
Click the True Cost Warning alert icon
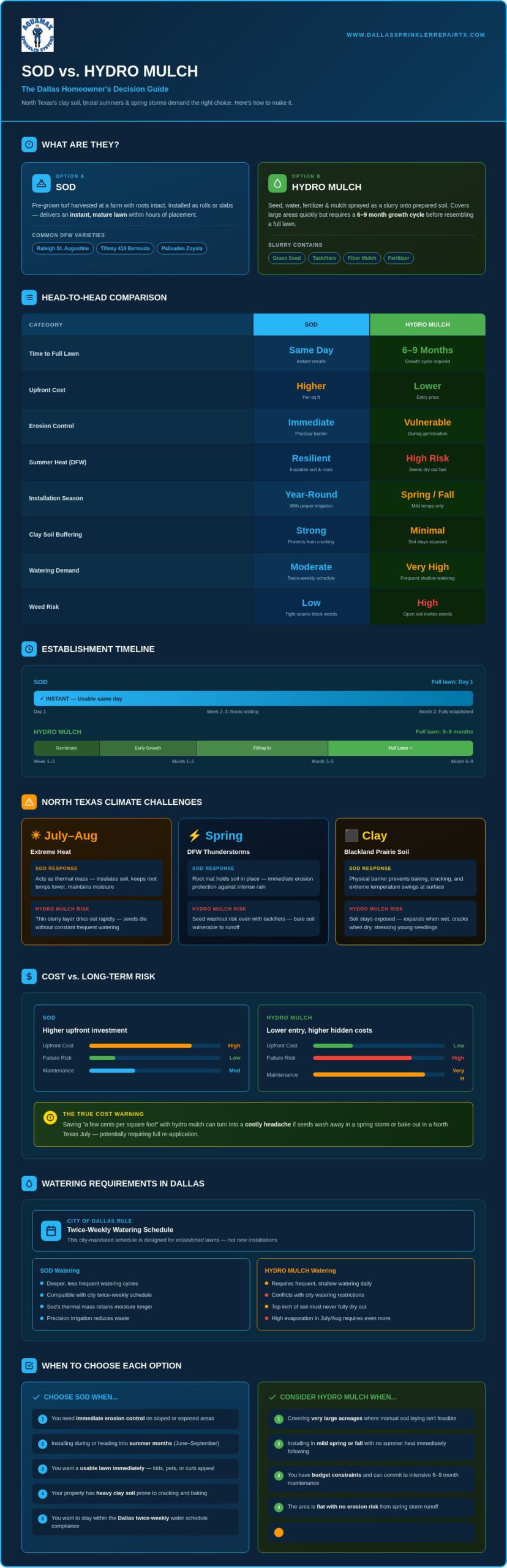[50, 1117]
